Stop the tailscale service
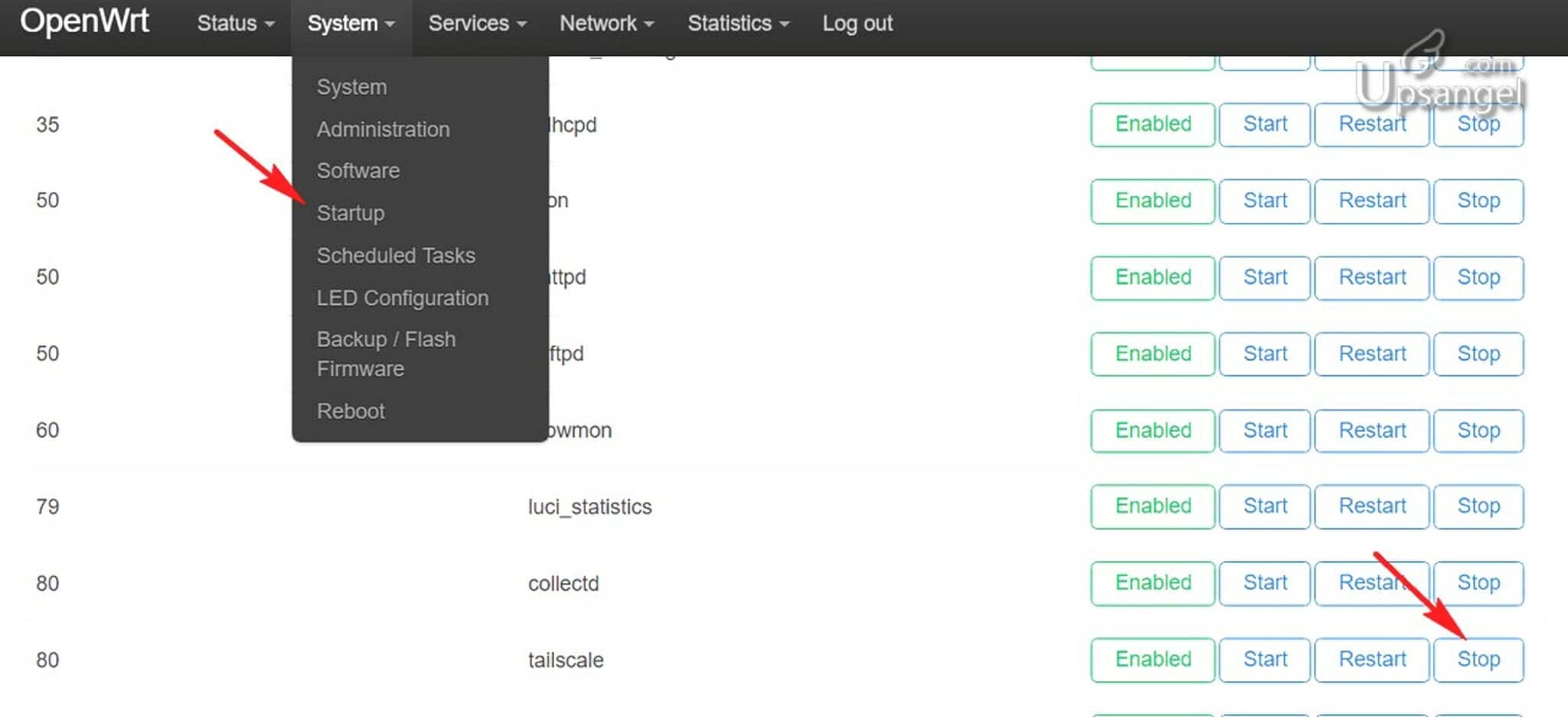Screen dimensions: 1568x717 [x=1478, y=660]
